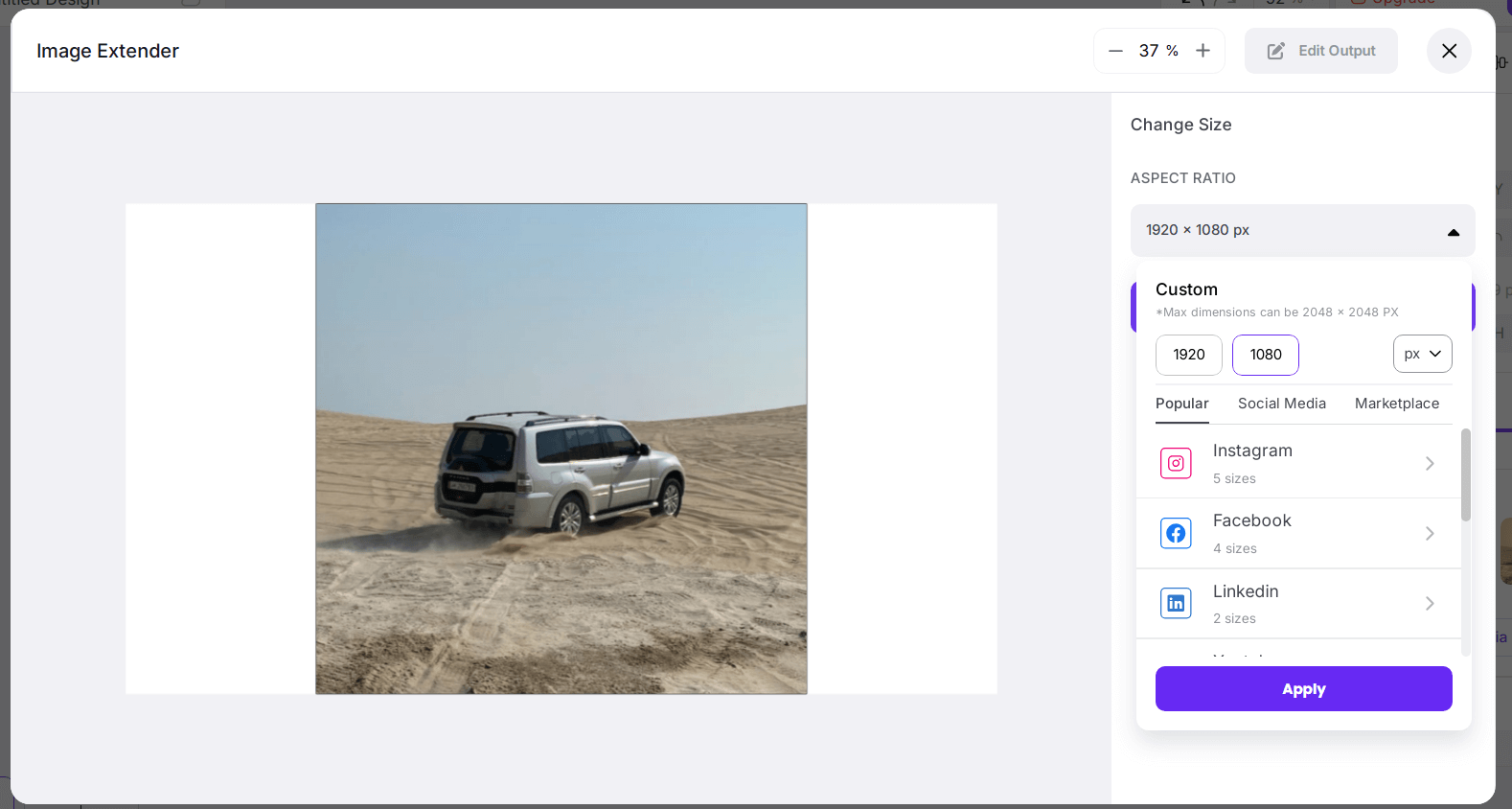The image size is (1512, 809).
Task: Expand Instagram sizes chevron
Action: pos(1430,464)
